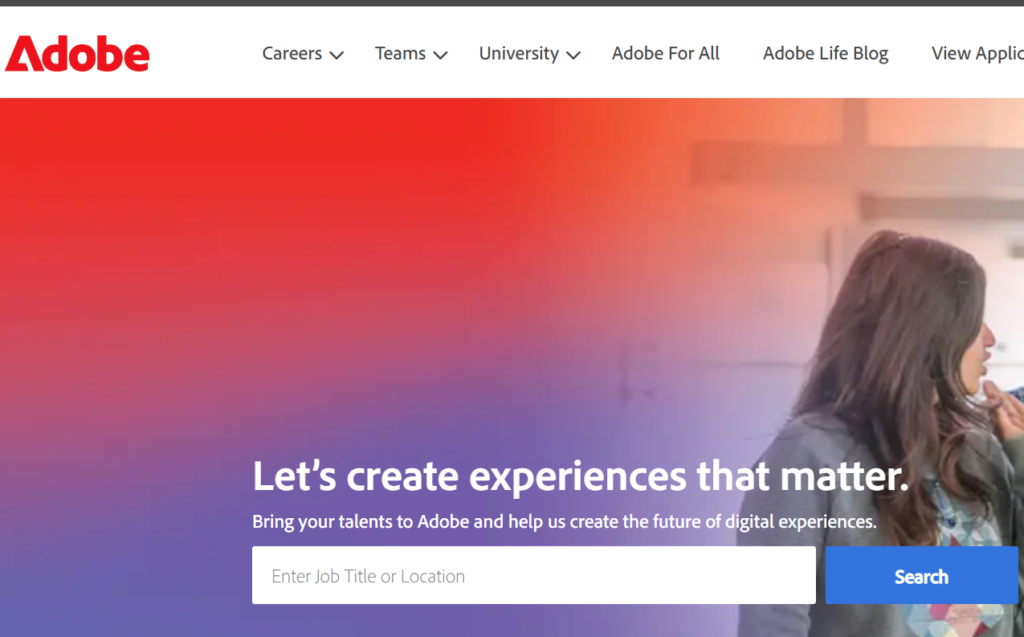This screenshot has width=1024, height=637.
Task: Expand the chevron next to Careers
Action: [336, 56]
